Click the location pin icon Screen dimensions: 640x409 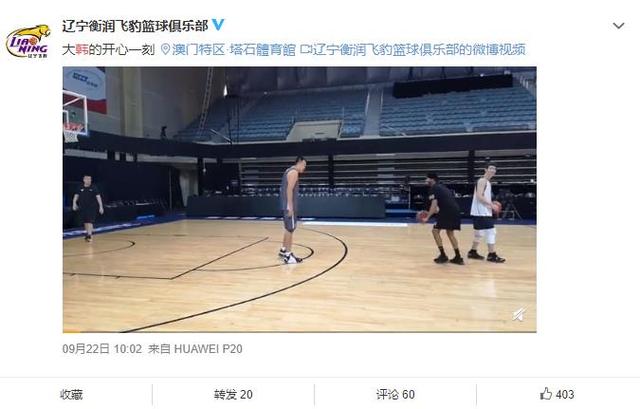(165, 50)
